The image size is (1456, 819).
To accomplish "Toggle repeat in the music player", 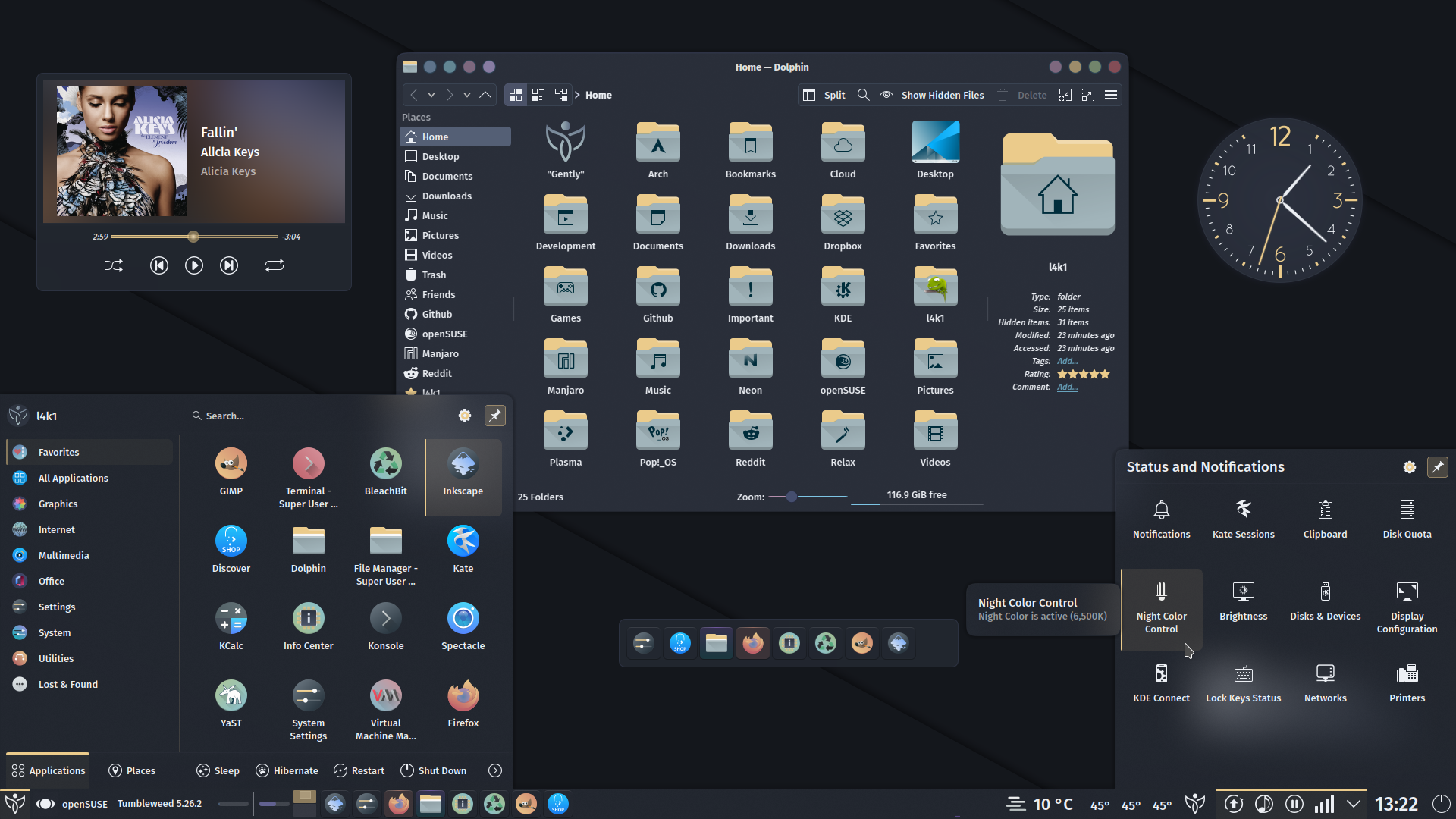I will tap(275, 265).
